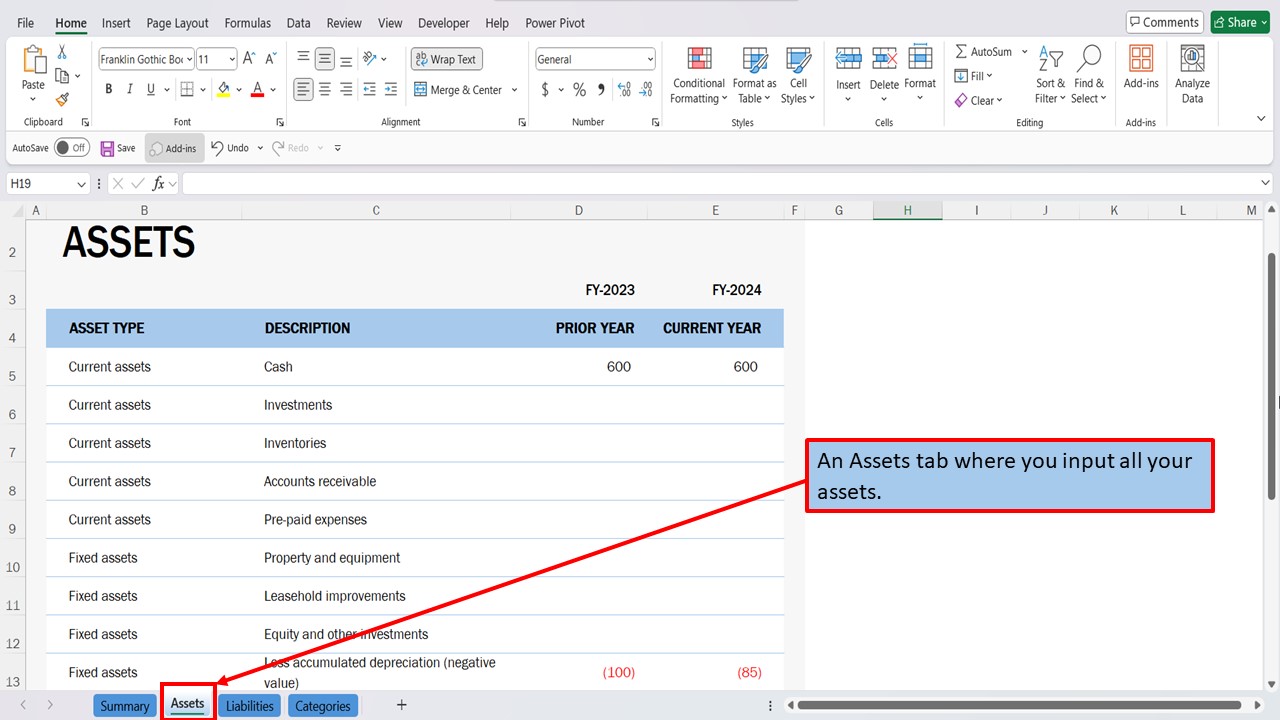The image size is (1280, 720).
Task: Apply Percent Style format
Action: [x=579, y=89]
